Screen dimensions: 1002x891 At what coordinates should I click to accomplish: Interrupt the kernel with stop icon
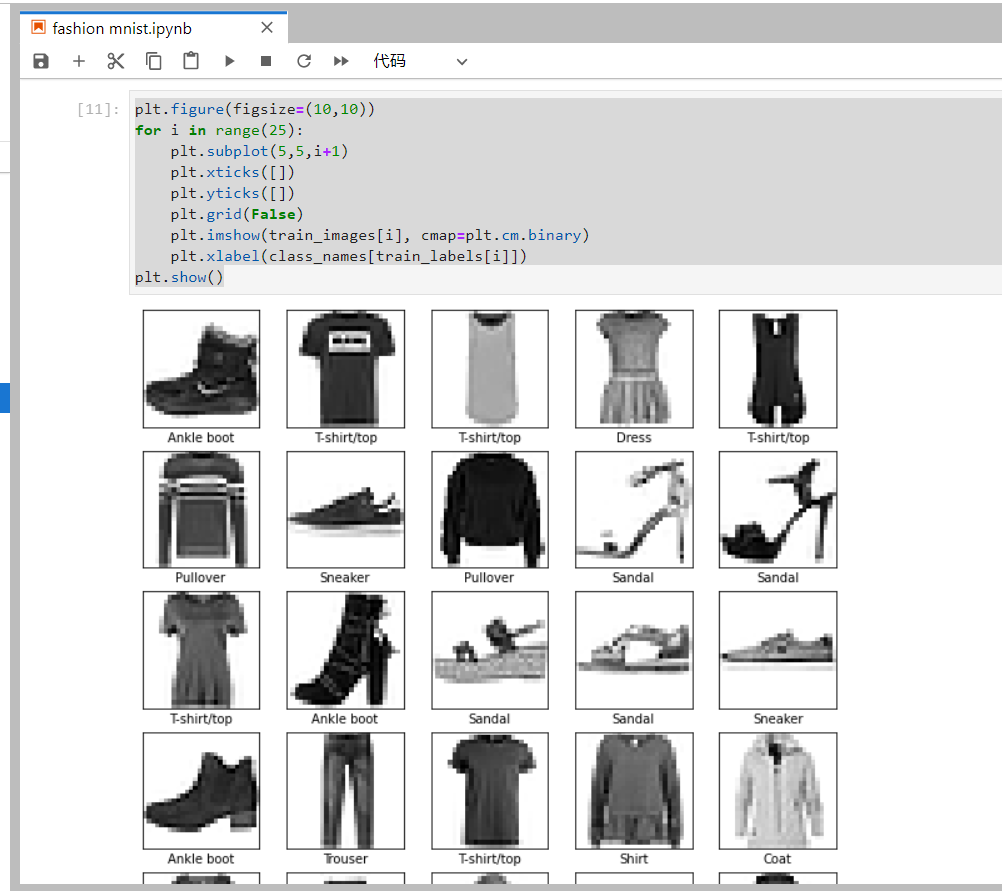tap(266, 61)
